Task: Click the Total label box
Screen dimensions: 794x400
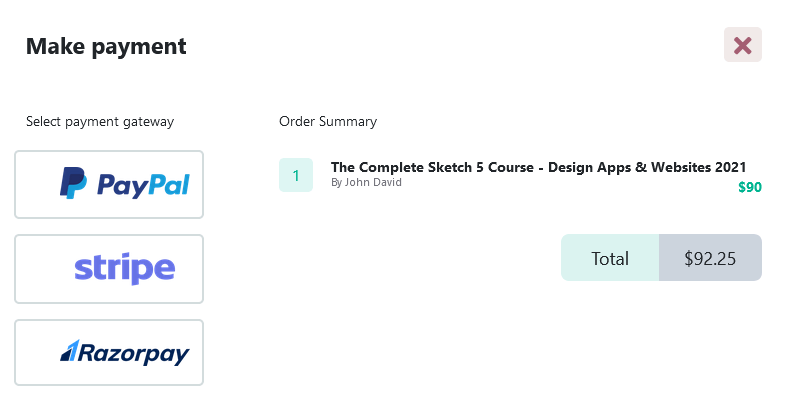Action: pyautogui.click(x=610, y=258)
